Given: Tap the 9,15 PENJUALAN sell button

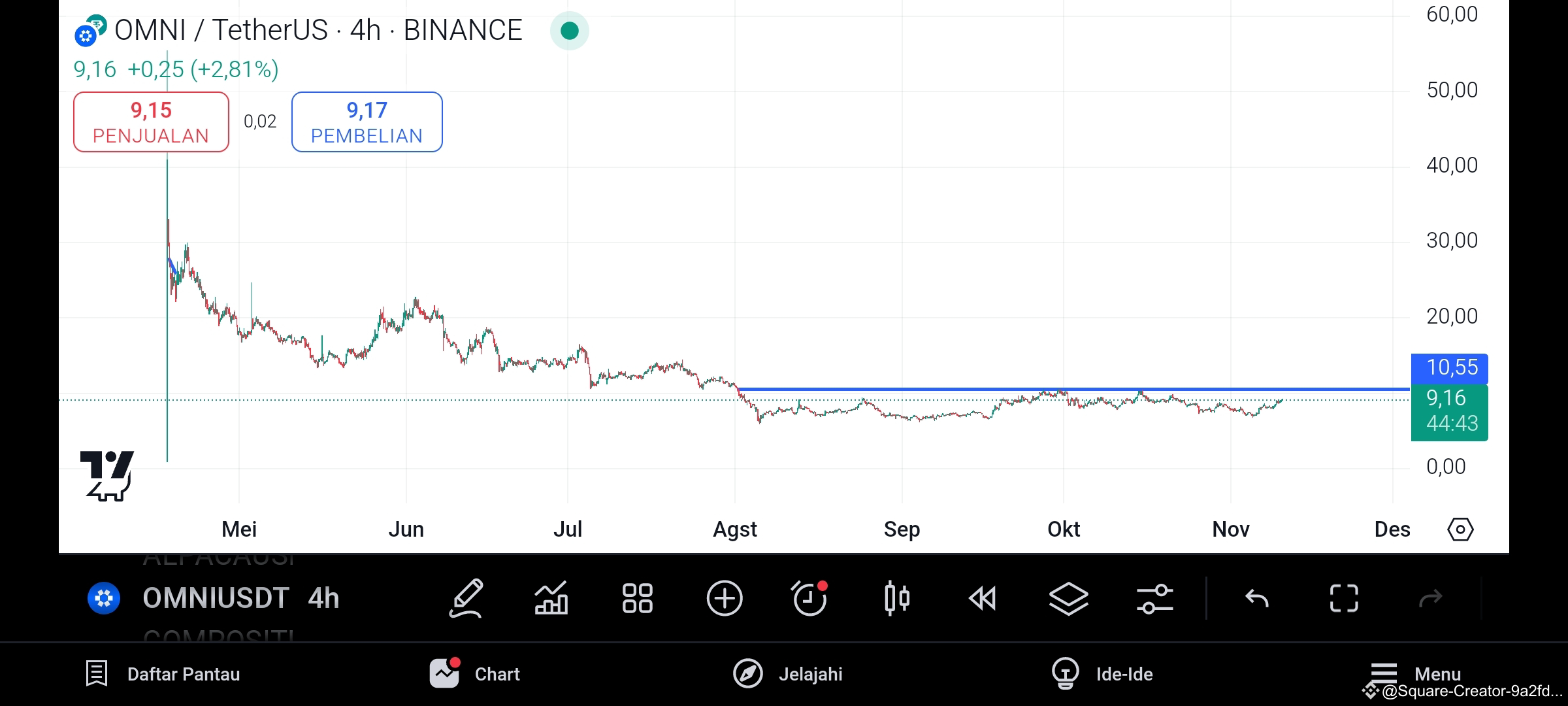Looking at the screenshot, I should click(151, 122).
